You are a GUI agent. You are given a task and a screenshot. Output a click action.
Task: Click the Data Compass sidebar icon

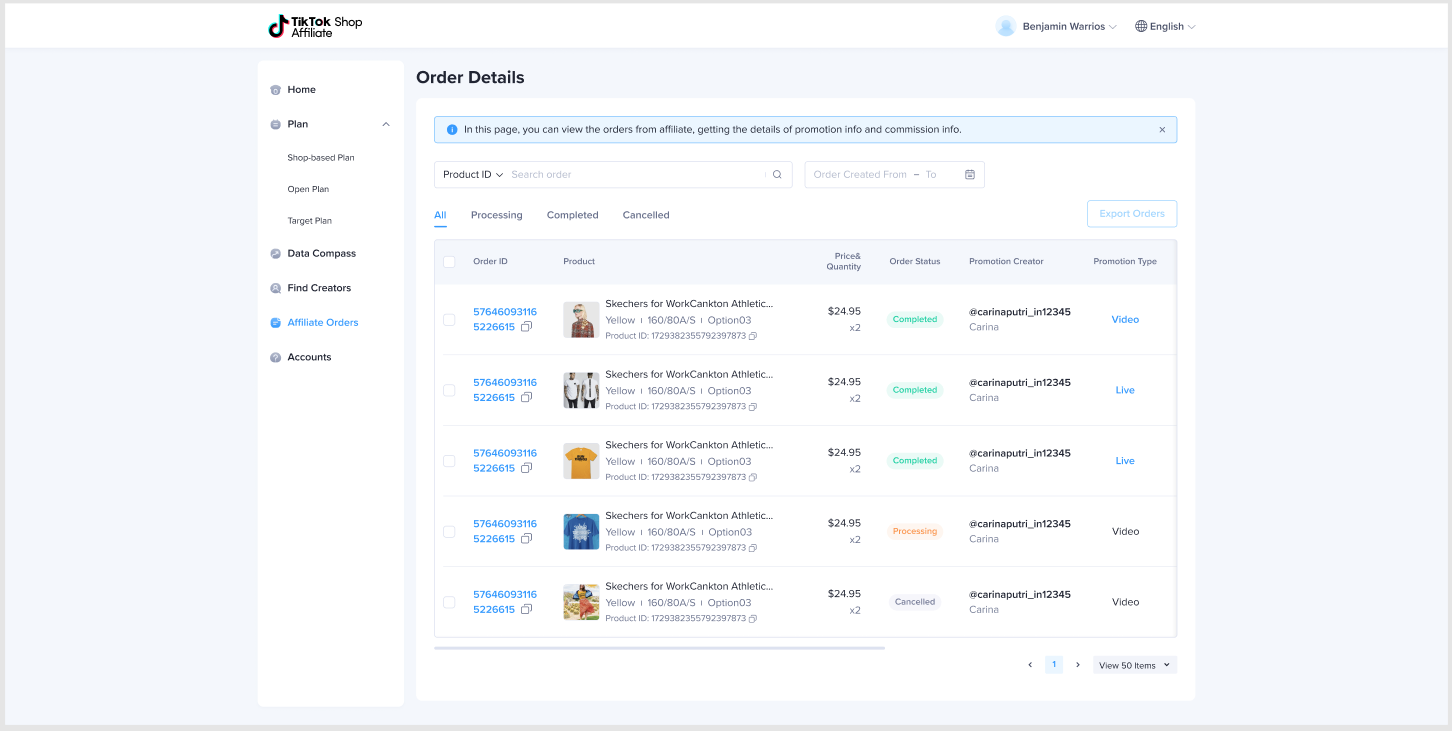276,254
